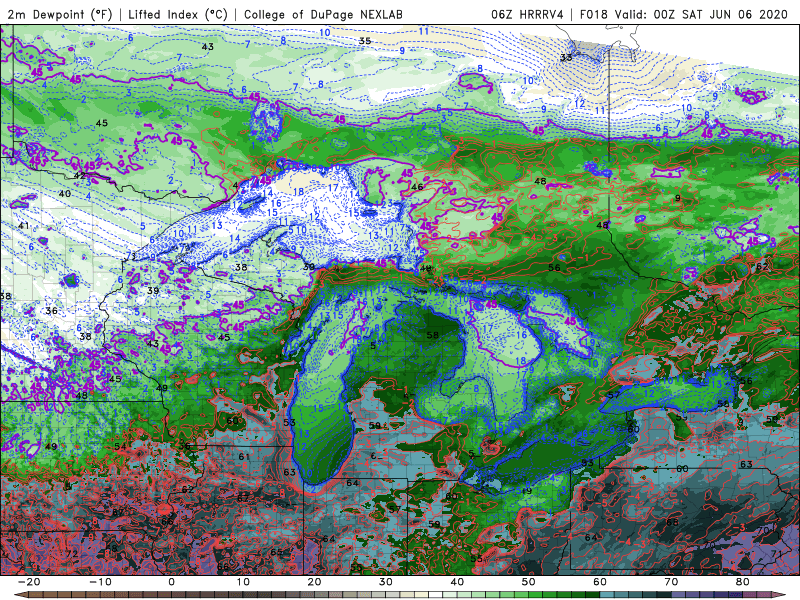Click the black '41' dewpoint value near the left edge
The width and height of the screenshot is (800, 600).
click(x=24, y=226)
